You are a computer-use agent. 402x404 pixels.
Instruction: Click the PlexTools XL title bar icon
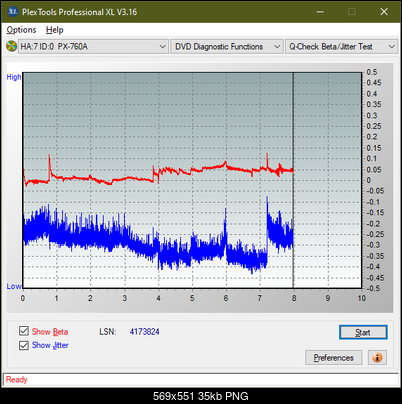pyautogui.click(x=12, y=12)
